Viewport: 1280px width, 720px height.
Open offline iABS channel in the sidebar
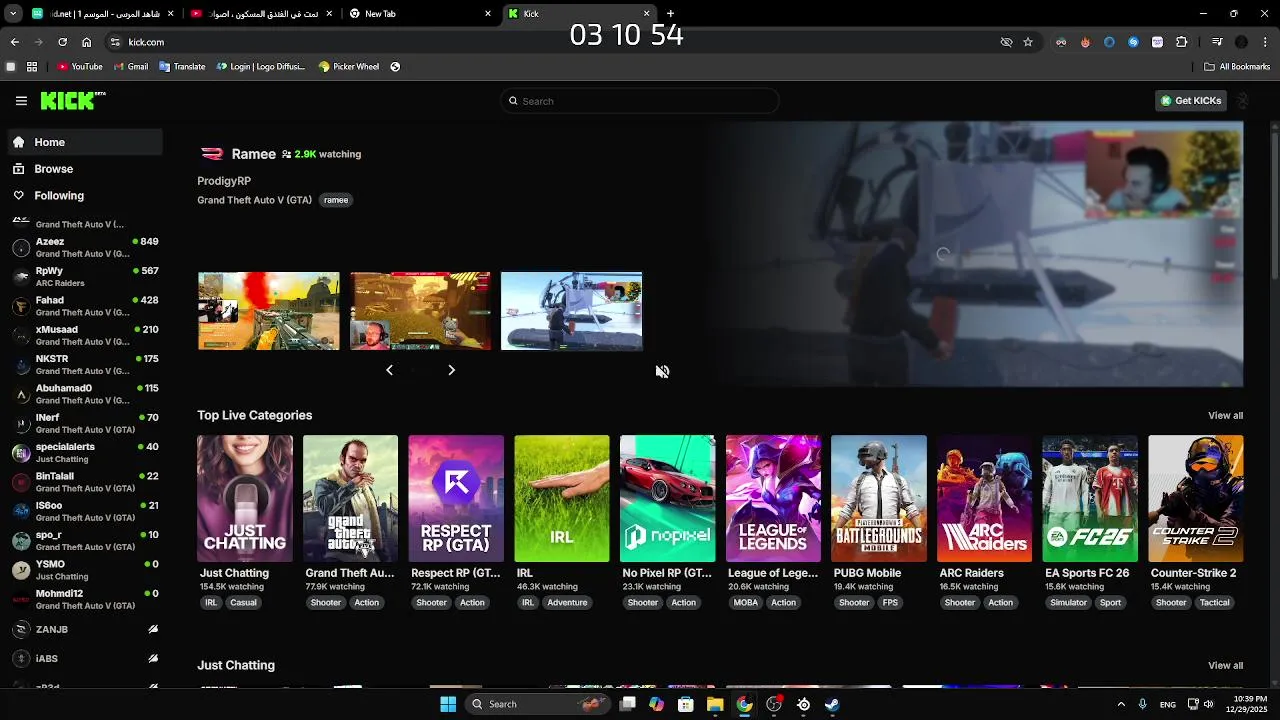85,659
